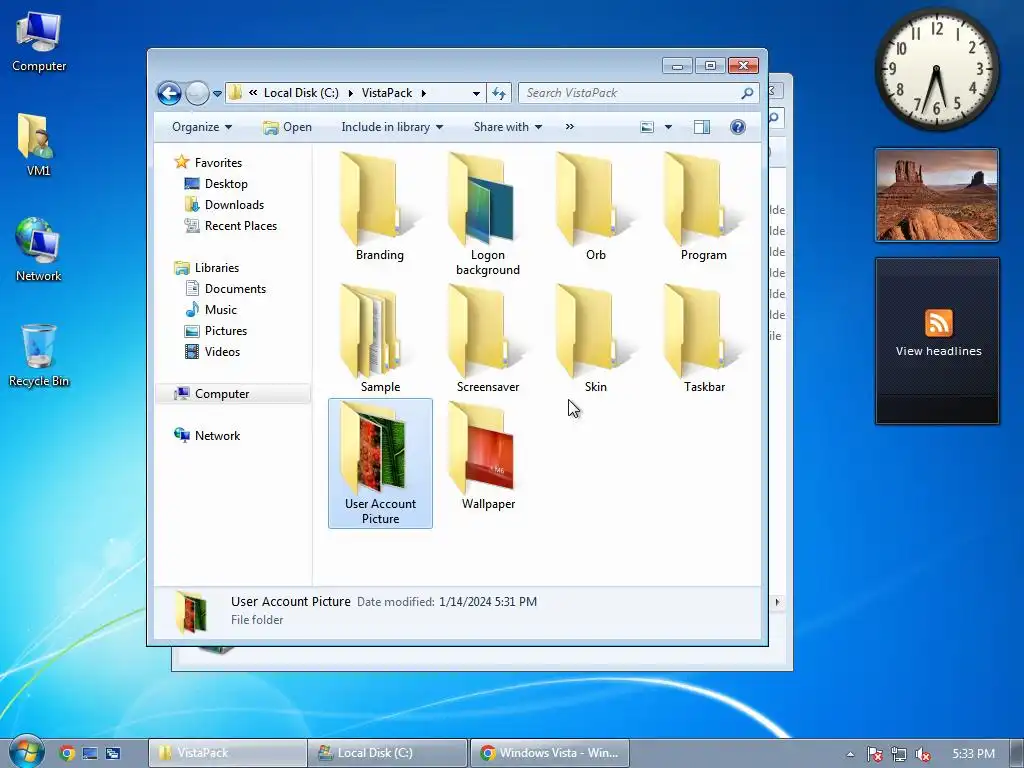1024x768 pixels.
Task: Expand Local Disk (C:) breadcrumb arrow
Action: click(350, 93)
